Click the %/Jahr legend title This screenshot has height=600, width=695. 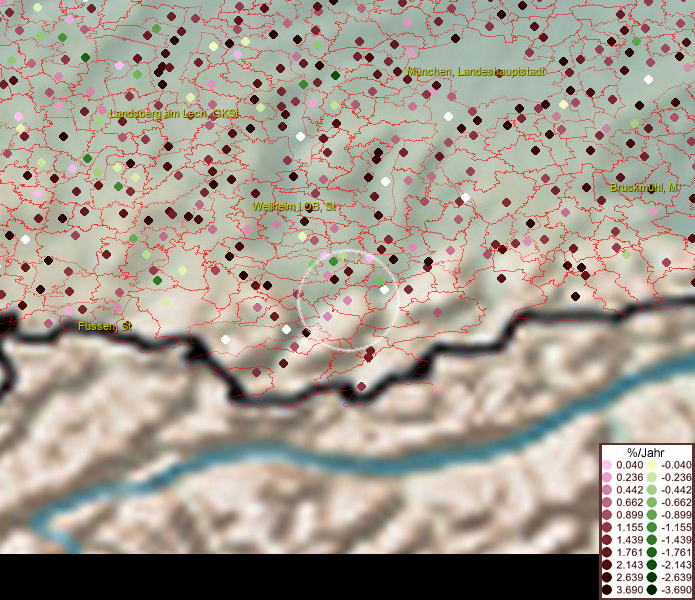tap(646, 452)
